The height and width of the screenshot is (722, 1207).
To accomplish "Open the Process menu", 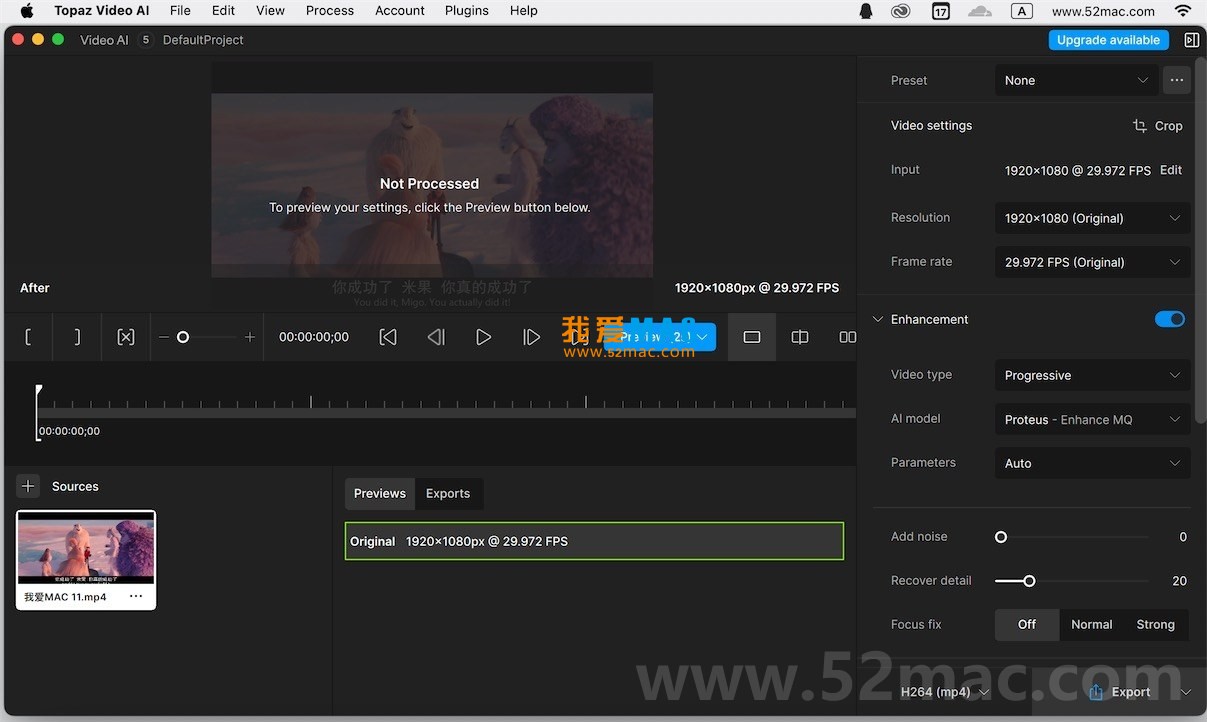I will pos(330,11).
